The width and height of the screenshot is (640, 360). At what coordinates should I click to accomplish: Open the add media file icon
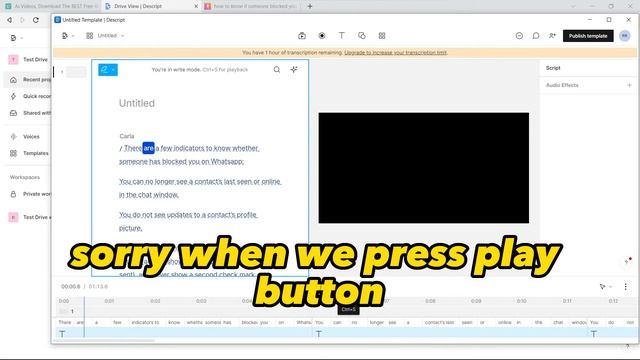click(302, 36)
